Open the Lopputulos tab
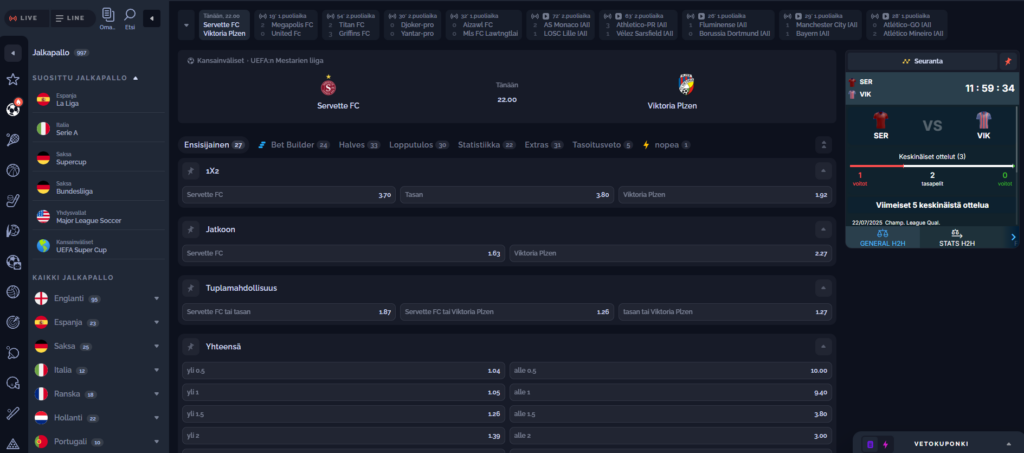The image size is (1024, 453). coord(419,145)
